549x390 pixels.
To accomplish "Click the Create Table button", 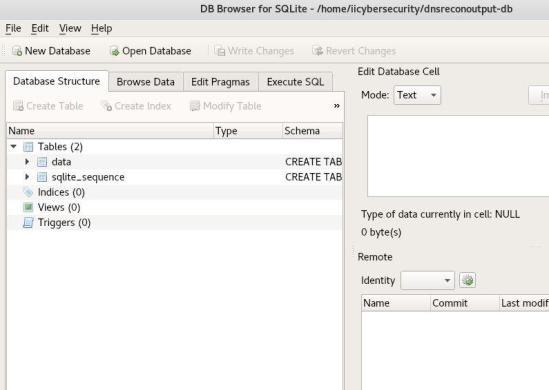I will tap(48, 106).
